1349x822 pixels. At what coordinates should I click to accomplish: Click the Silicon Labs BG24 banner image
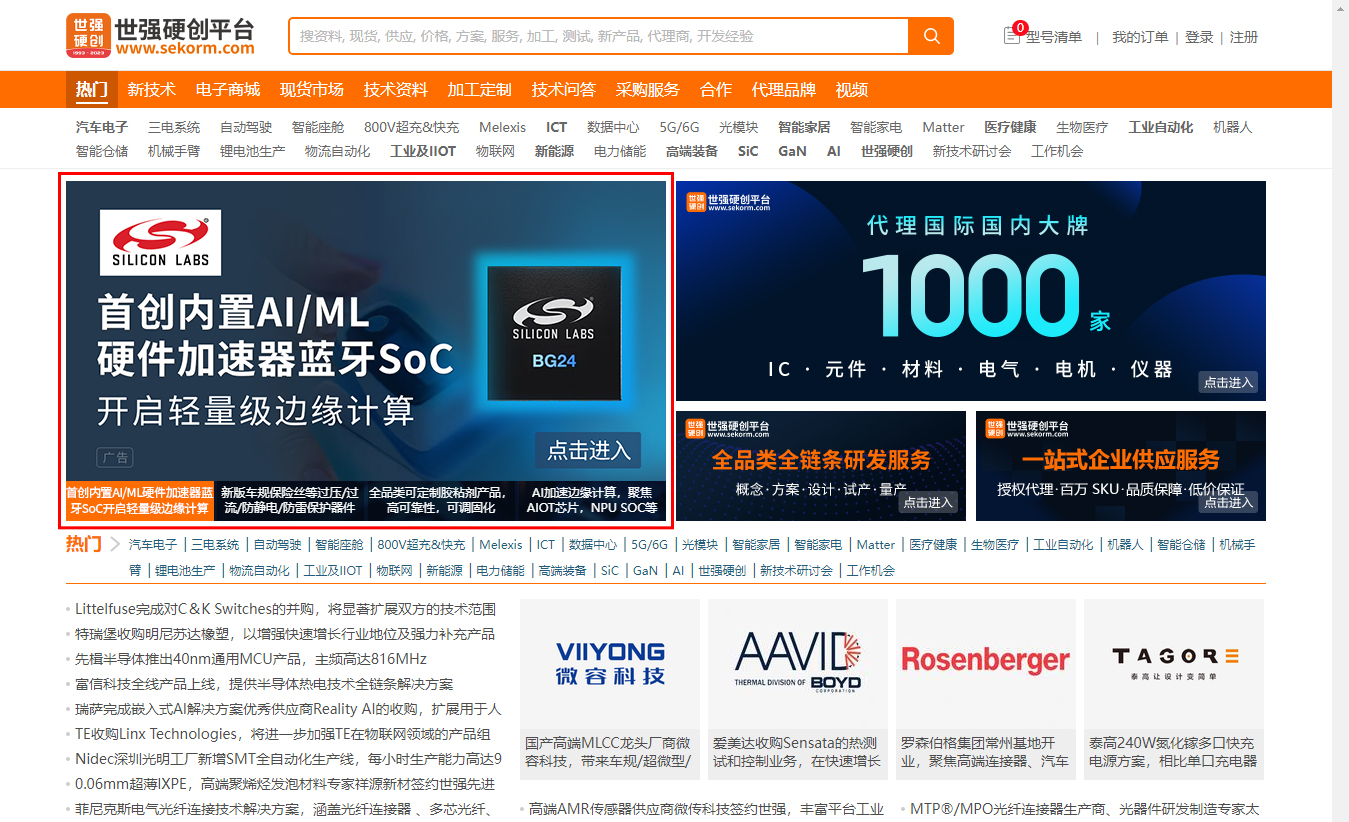366,331
